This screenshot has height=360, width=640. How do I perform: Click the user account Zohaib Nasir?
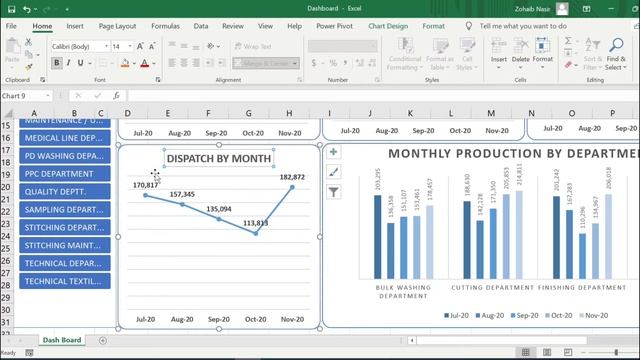pyautogui.click(x=532, y=9)
